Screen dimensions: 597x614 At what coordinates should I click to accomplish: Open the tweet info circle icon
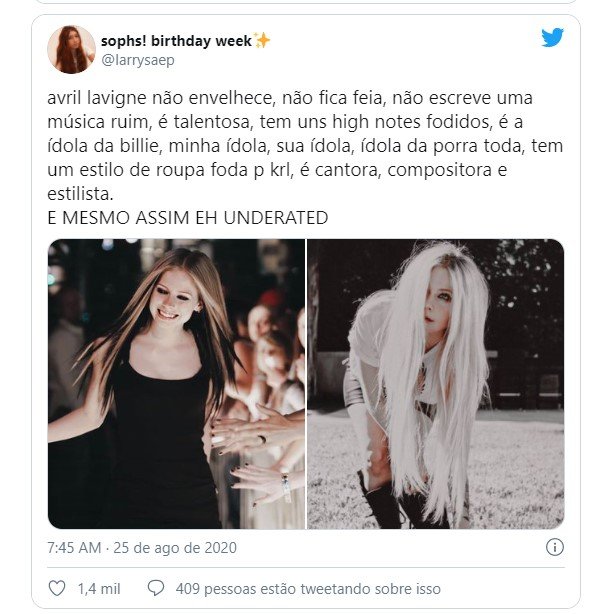point(555,547)
